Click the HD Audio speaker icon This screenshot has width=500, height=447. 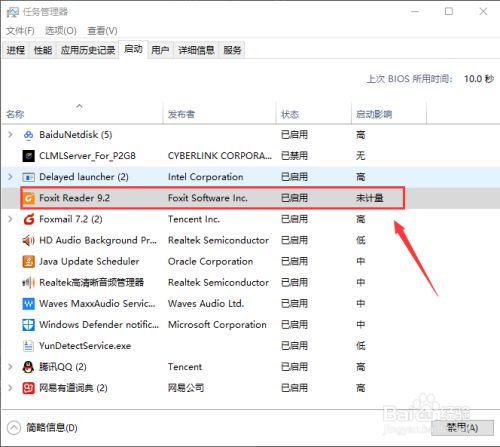click(x=28, y=240)
